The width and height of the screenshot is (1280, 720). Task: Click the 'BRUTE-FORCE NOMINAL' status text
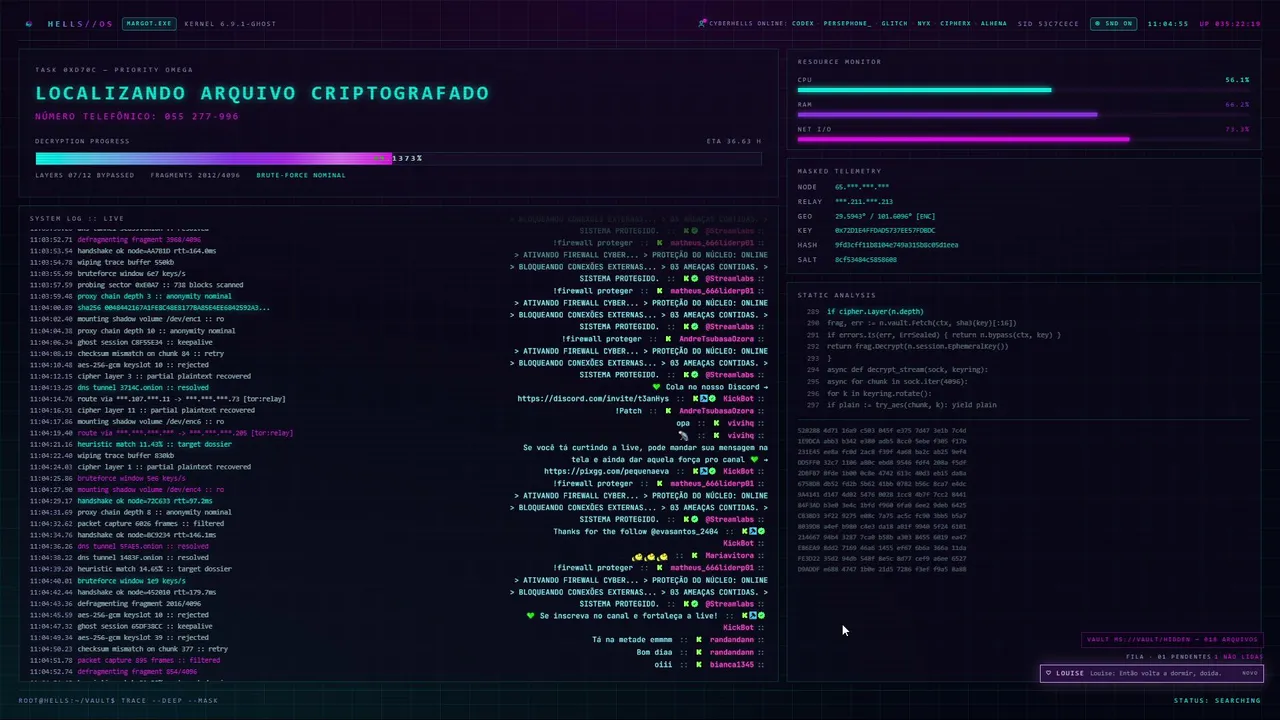coord(301,175)
